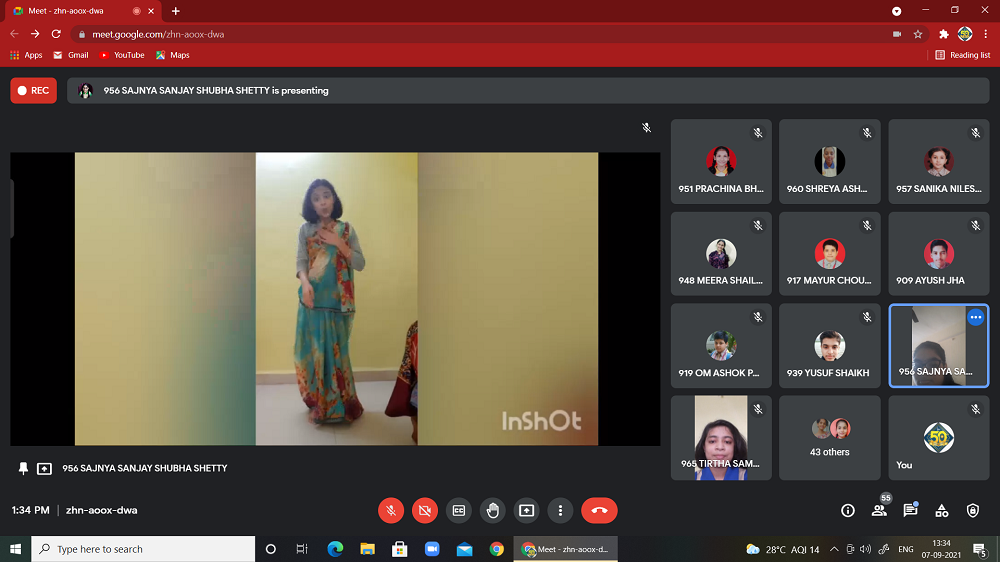Toggle the microphone mute button

click(391, 510)
